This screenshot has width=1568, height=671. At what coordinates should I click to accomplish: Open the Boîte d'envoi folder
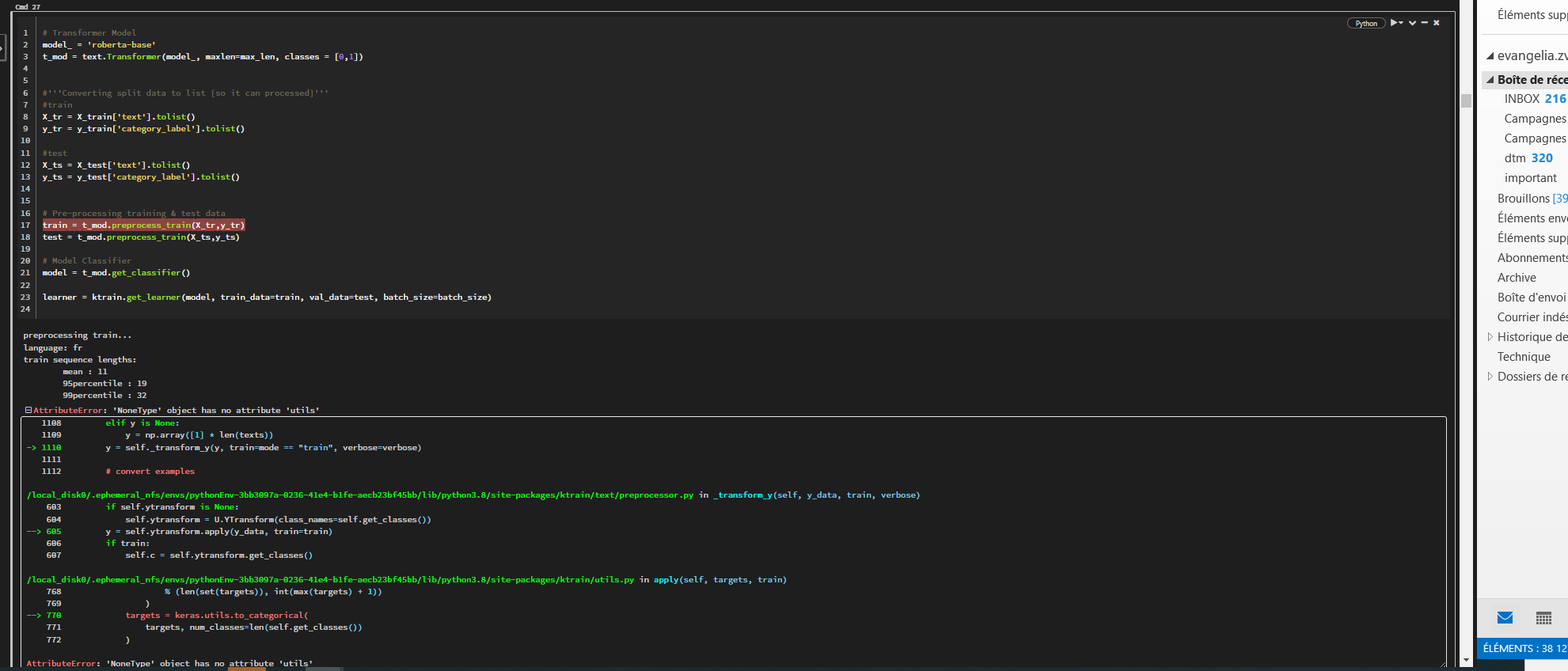1532,298
